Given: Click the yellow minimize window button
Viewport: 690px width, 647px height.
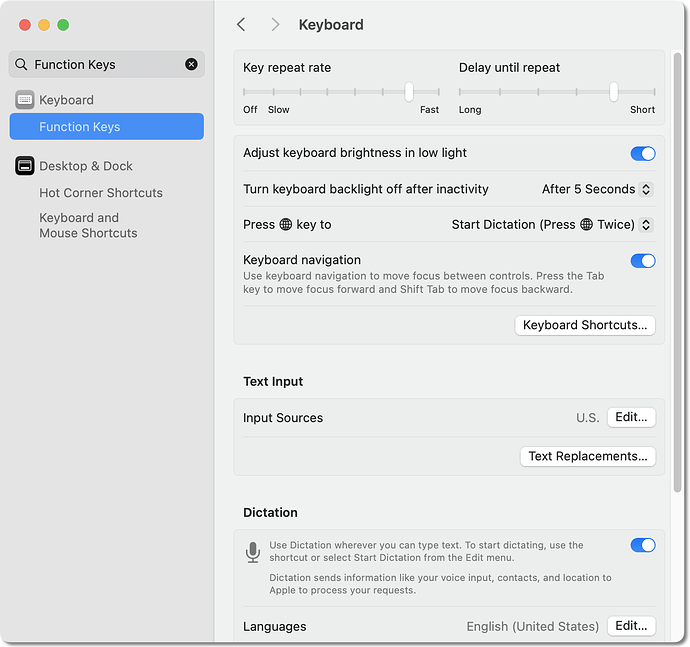Looking at the screenshot, I should point(44,24).
